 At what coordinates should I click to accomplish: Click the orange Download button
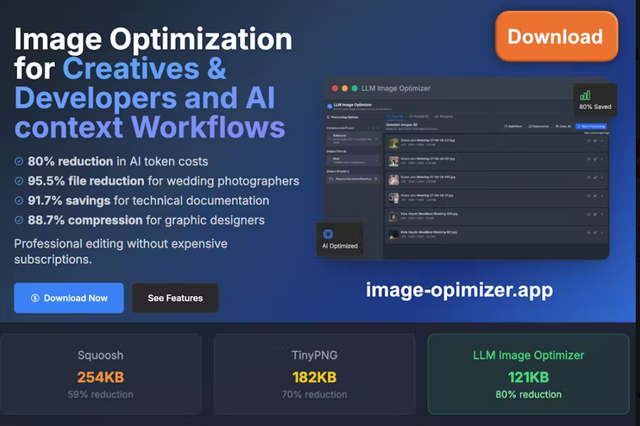coord(556,36)
